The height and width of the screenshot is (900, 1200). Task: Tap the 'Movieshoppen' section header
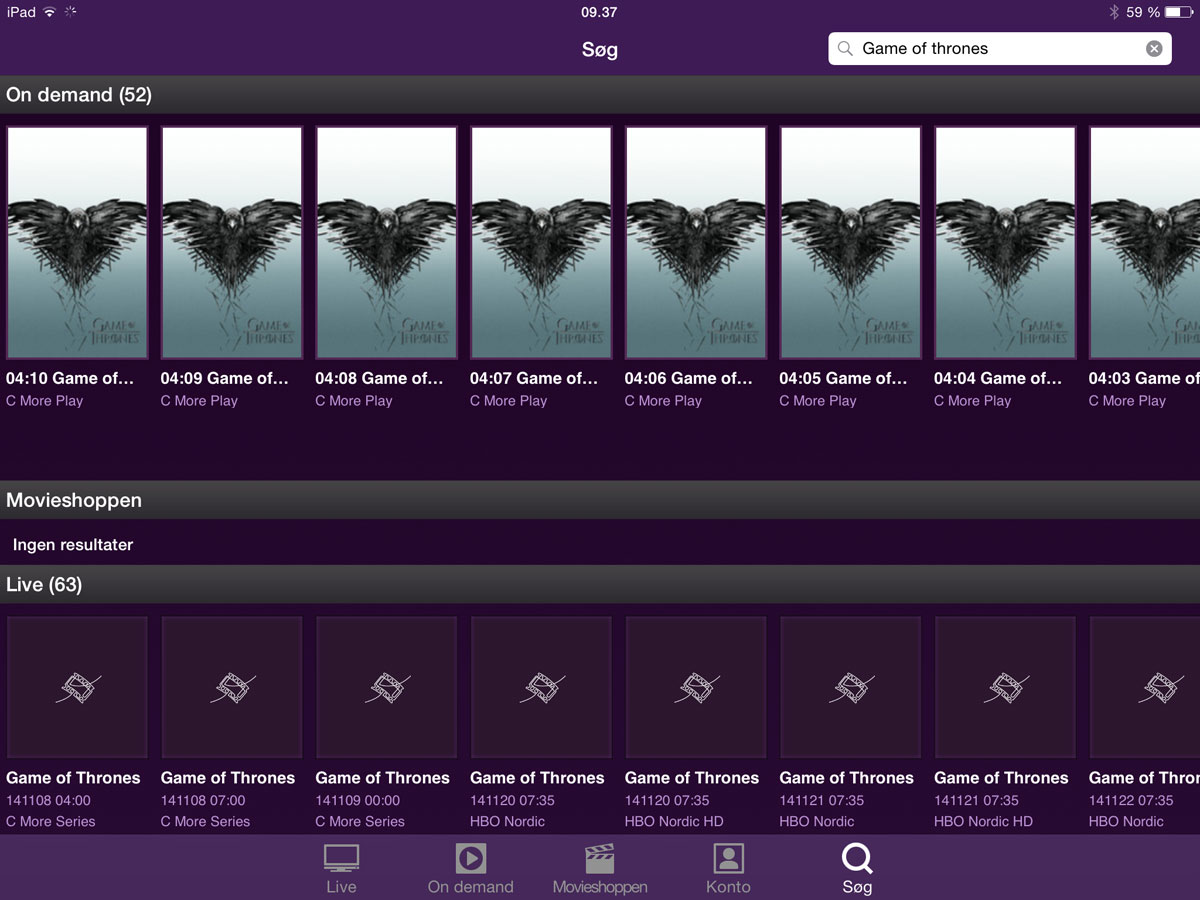[600, 500]
